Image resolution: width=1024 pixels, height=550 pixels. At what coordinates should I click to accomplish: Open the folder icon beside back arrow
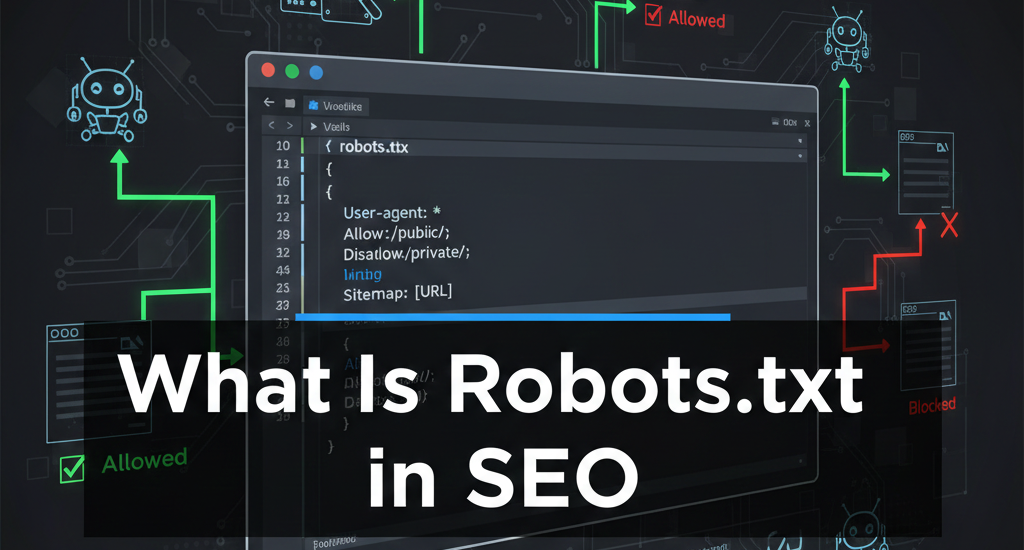point(290,103)
